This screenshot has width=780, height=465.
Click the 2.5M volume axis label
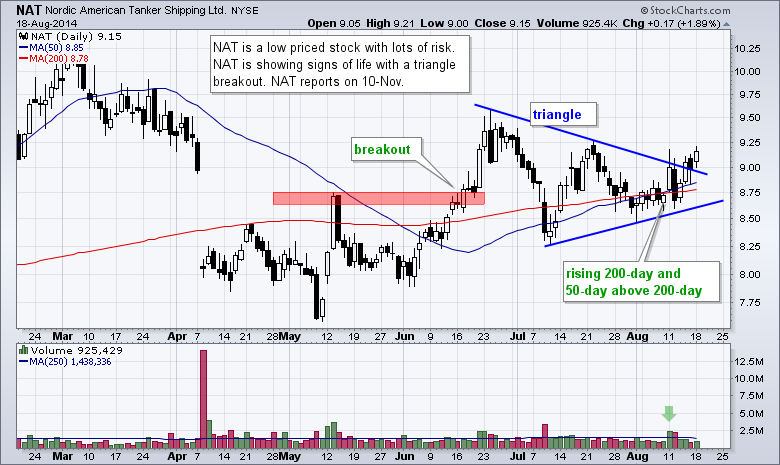click(x=752, y=431)
